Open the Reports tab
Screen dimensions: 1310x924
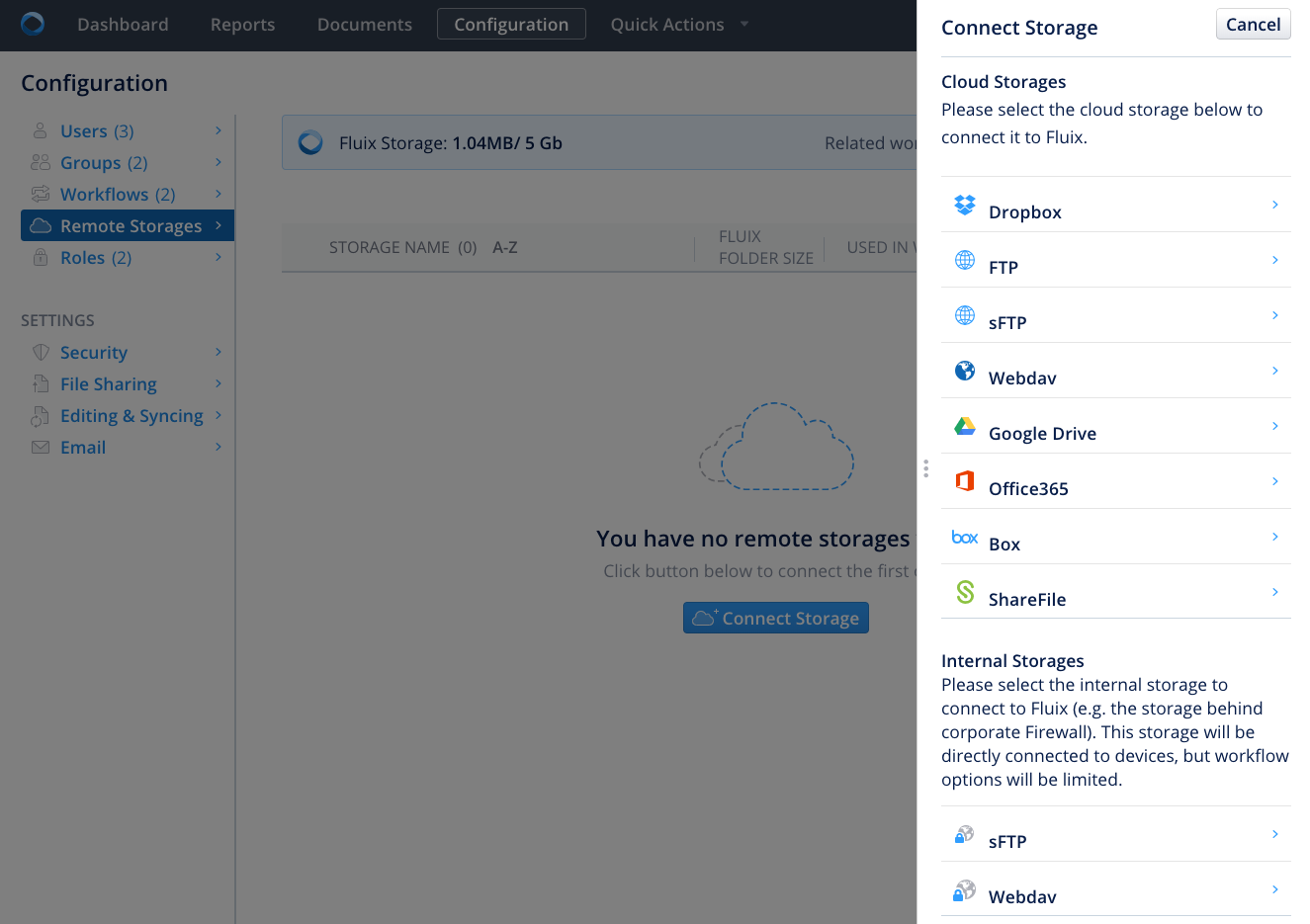coord(242,25)
